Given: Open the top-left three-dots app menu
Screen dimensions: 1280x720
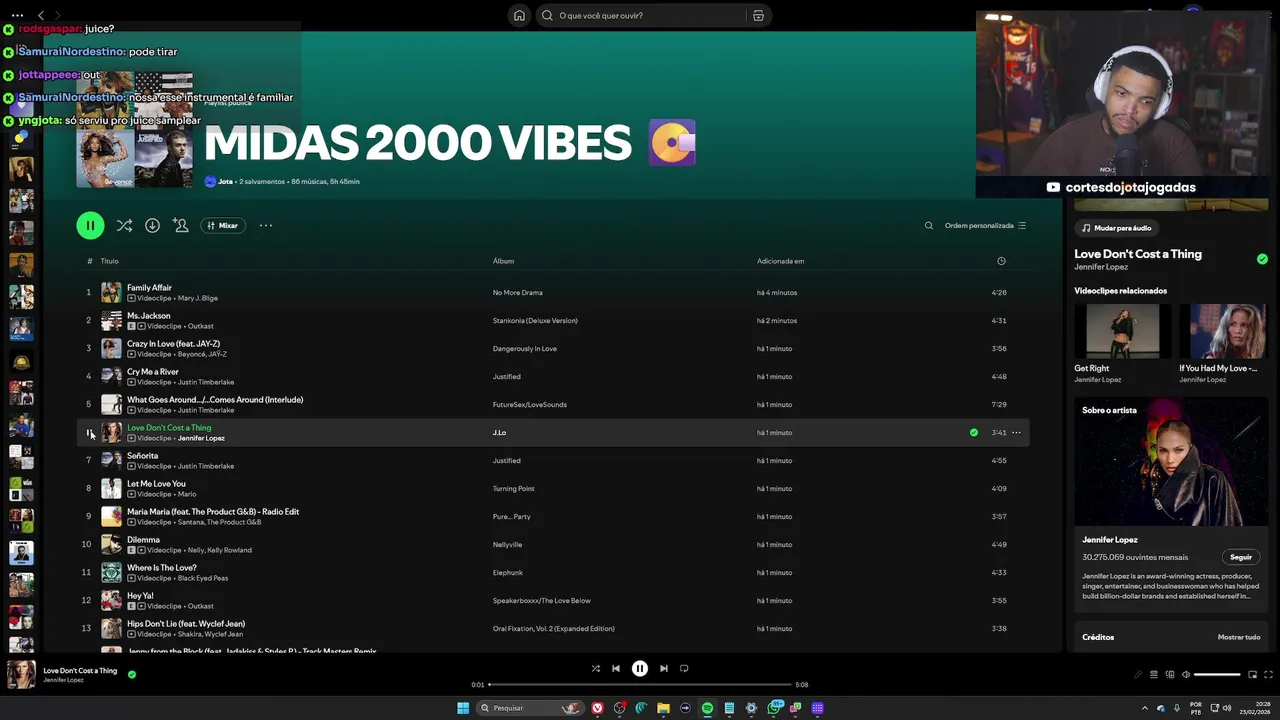Looking at the screenshot, I should pos(17,15).
